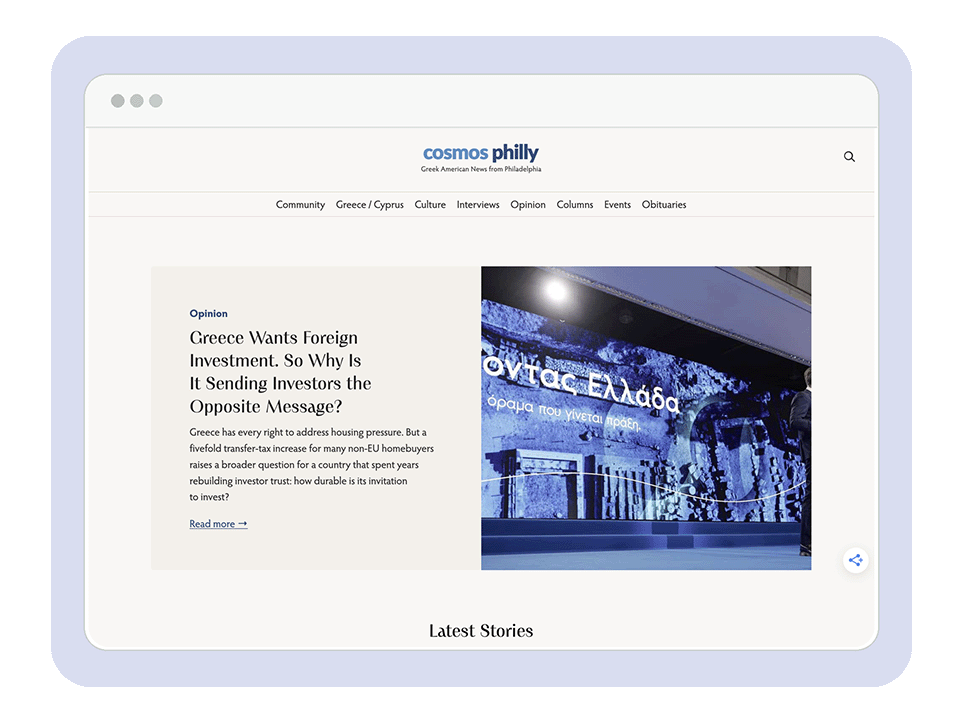
Task: Go to the cosmos philly logo homepage
Action: pos(481,152)
